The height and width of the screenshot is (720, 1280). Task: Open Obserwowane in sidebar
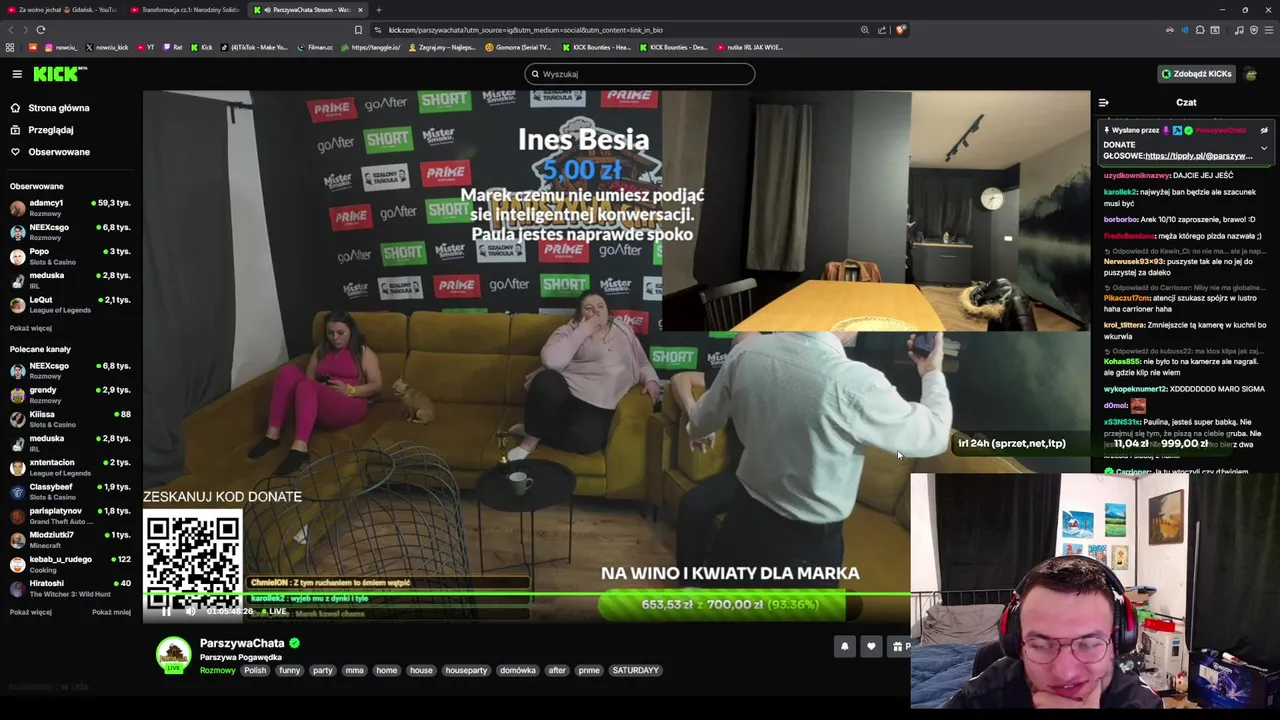click(x=59, y=152)
